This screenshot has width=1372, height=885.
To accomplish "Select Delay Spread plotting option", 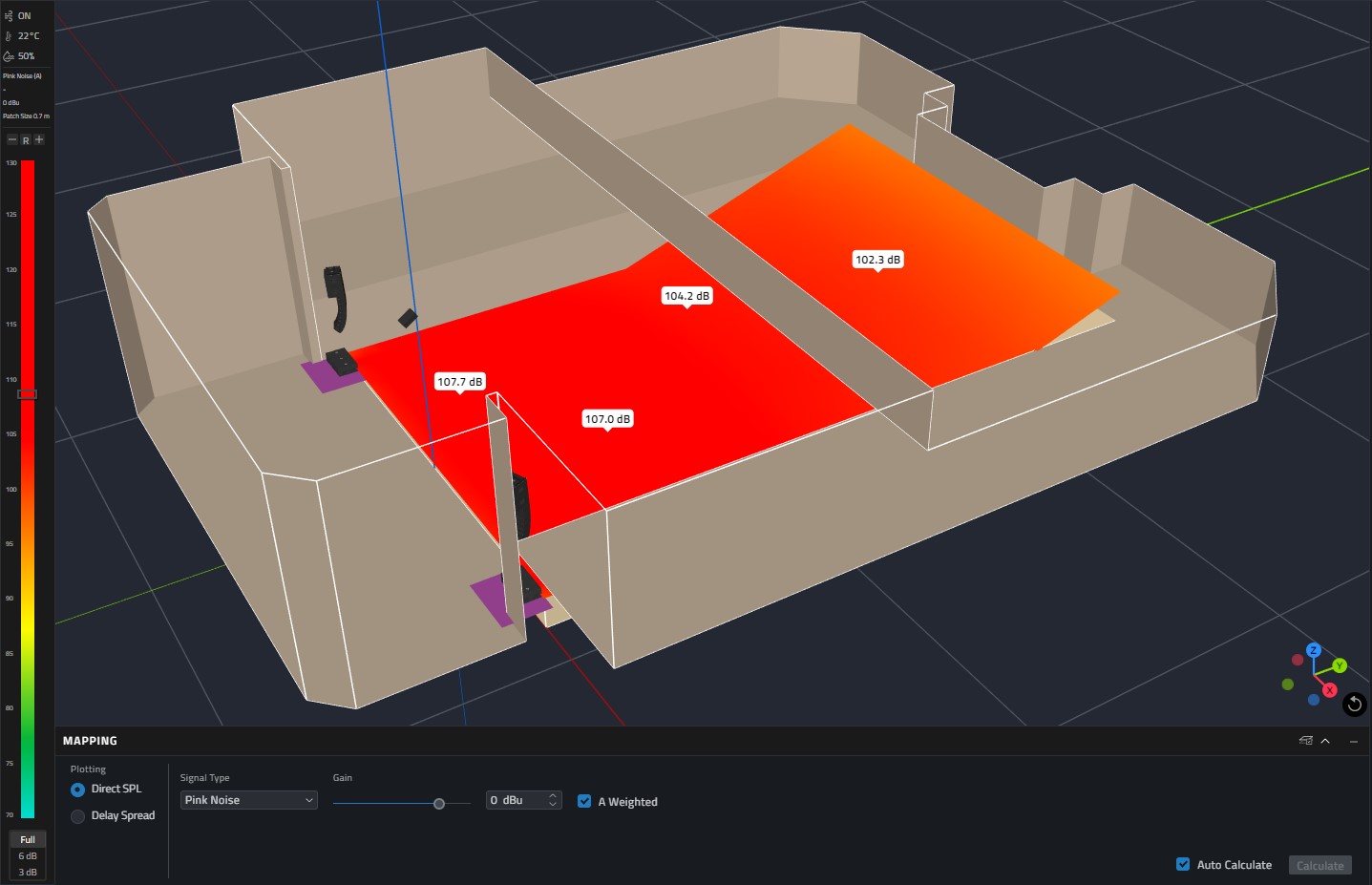I will pyautogui.click(x=78, y=816).
